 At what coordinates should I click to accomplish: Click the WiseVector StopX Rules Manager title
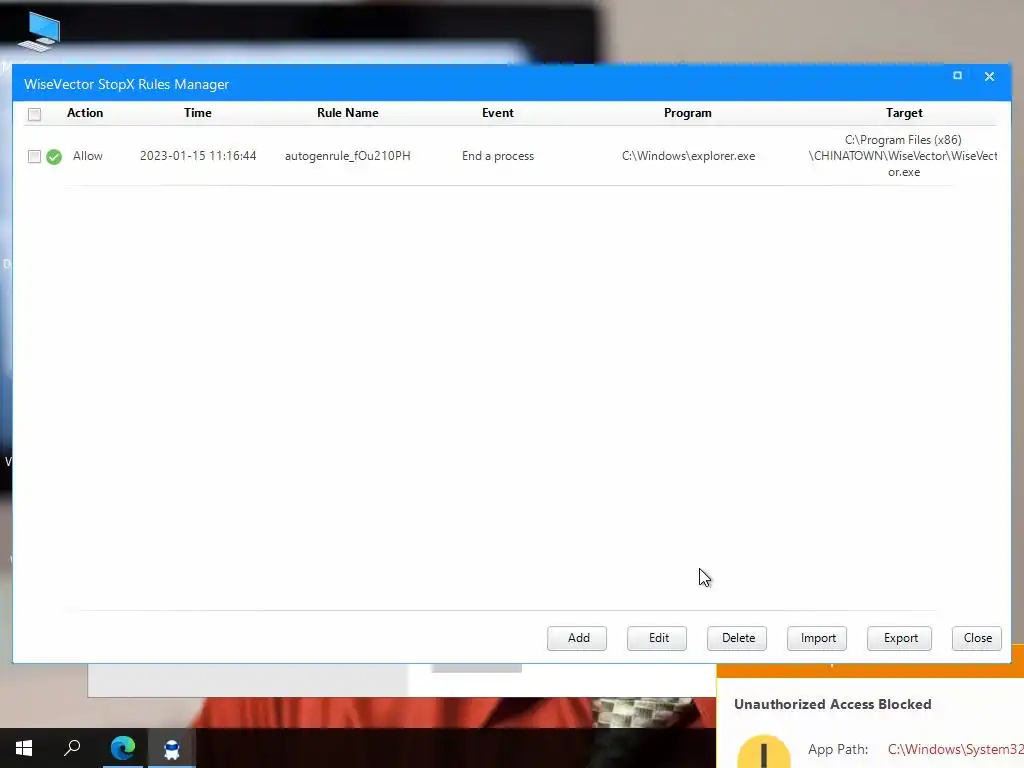pyautogui.click(x=127, y=85)
